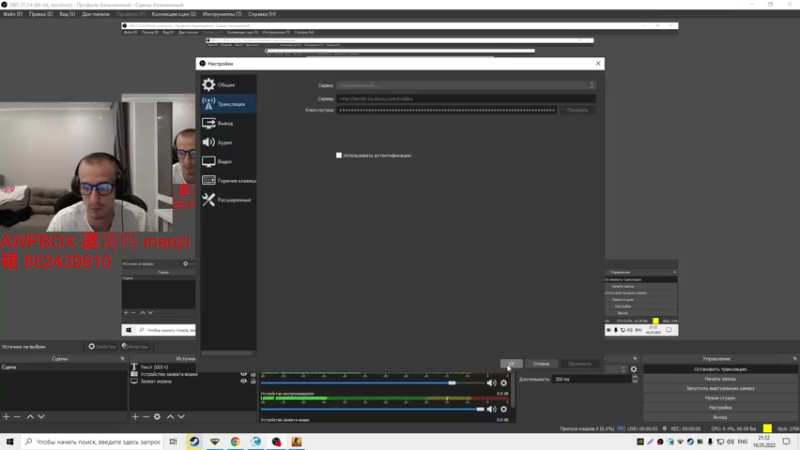Open the Аудио audio settings section
Image resolution: width=800 pixels, height=450 pixels.
(228, 142)
